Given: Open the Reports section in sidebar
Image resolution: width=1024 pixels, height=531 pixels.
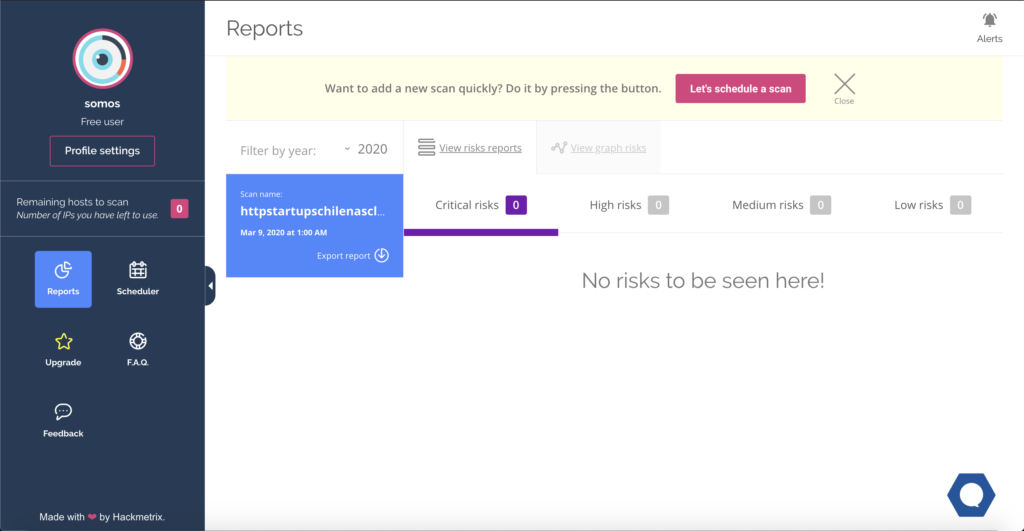Looking at the screenshot, I should pyautogui.click(x=63, y=278).
